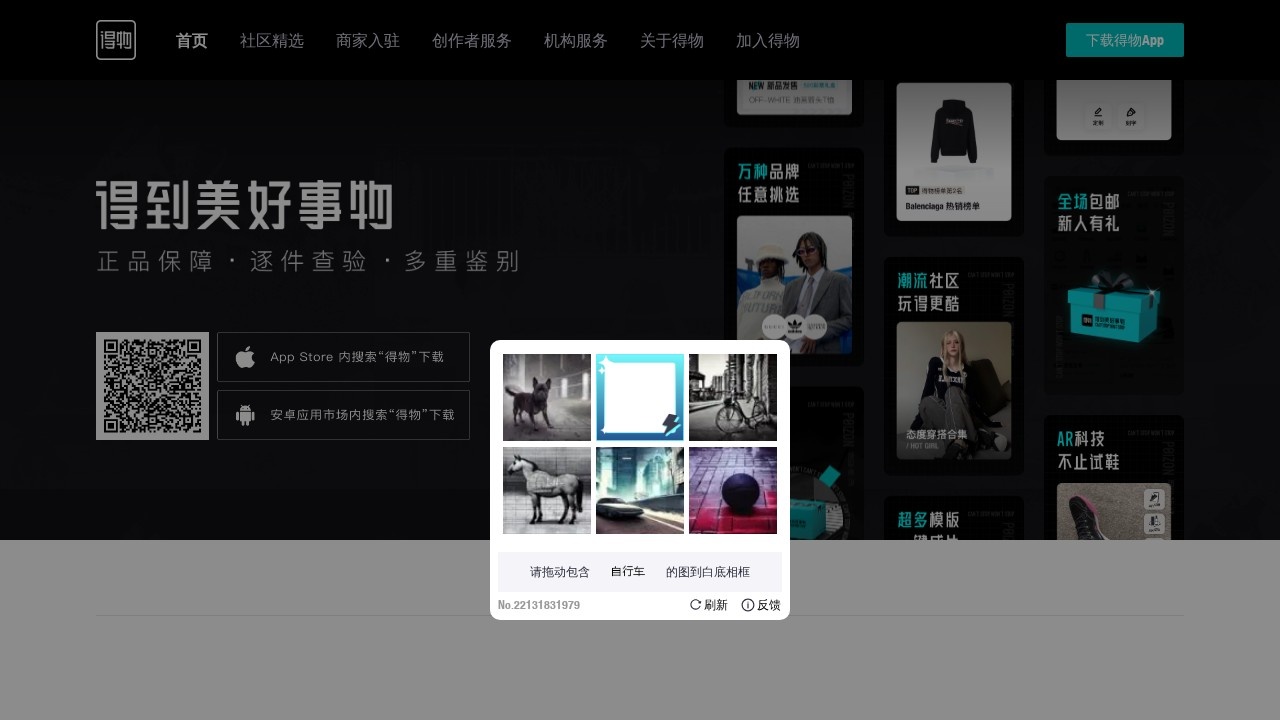Select 关于得物 from the navigation
The image size is (1280, 720).
click(671, 41)
